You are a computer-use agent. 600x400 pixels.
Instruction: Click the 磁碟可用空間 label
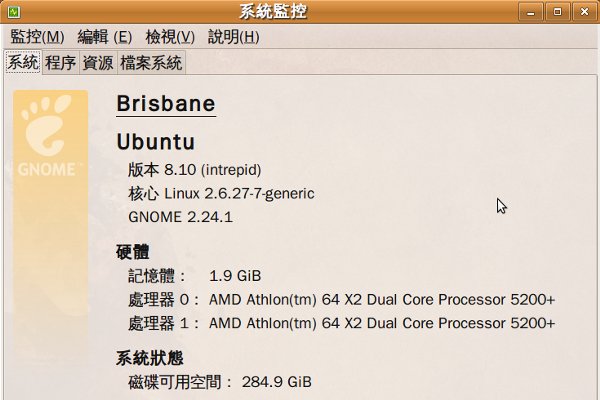tap(180, 382)
